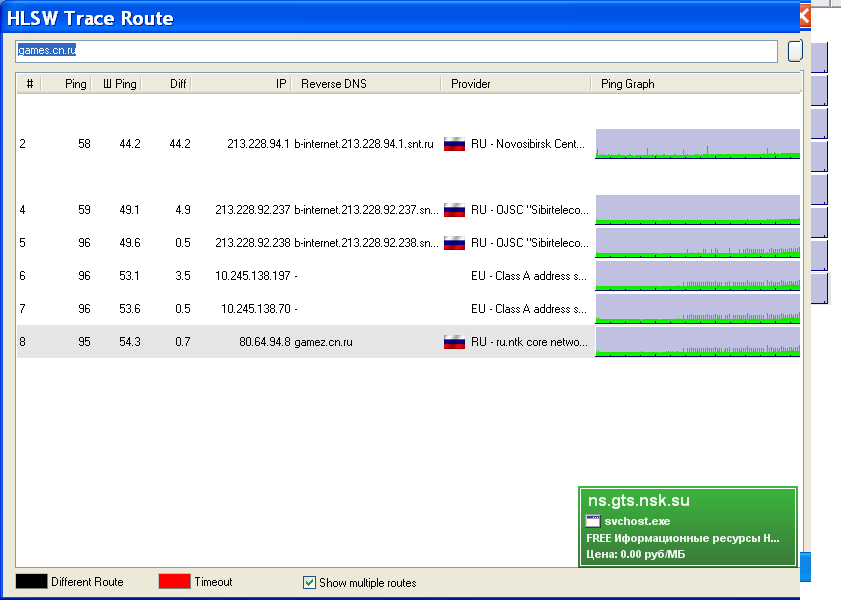The height and width of the screenshot is (600, 841).
Task: Click the Russian flag next to ru.ntk core network
Action: pyautogui.click(x=455, y=342)
